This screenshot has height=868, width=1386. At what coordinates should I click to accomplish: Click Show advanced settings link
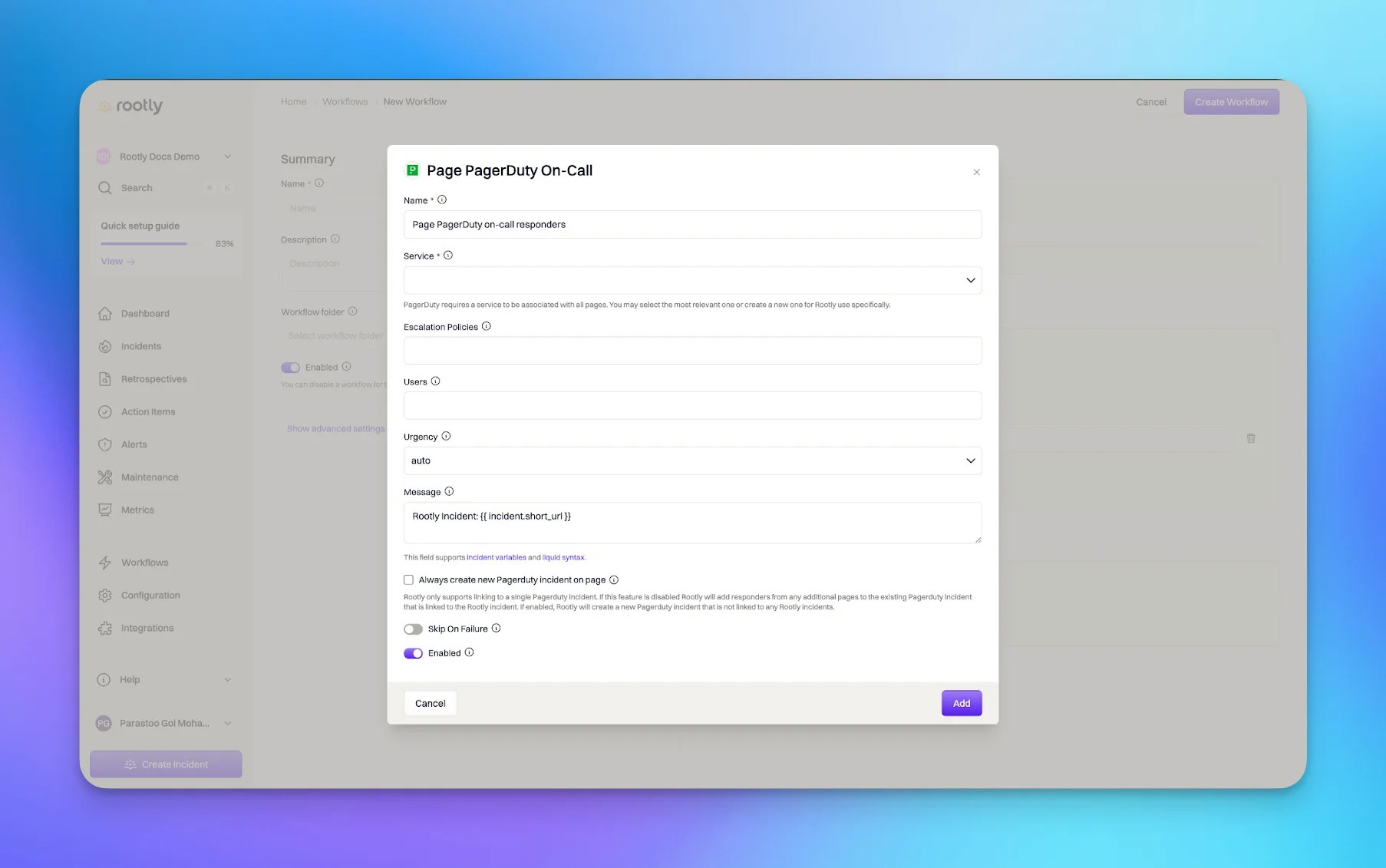pyautogui.click(x=336, y=428)
